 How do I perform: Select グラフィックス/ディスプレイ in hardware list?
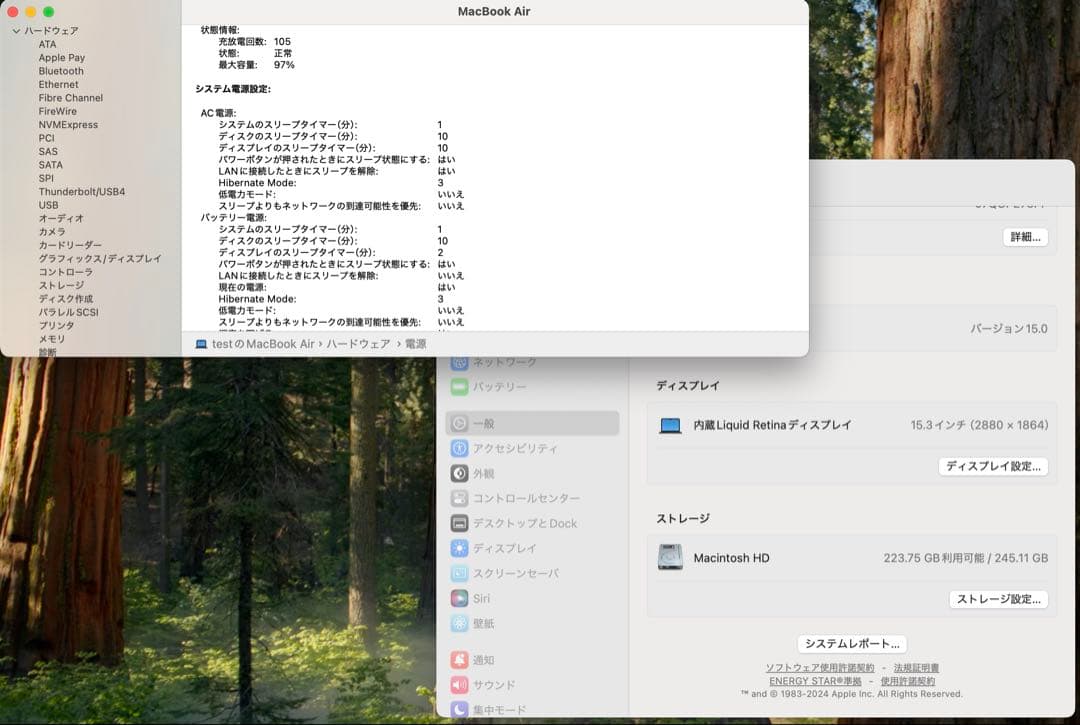(x=100, y=258)
